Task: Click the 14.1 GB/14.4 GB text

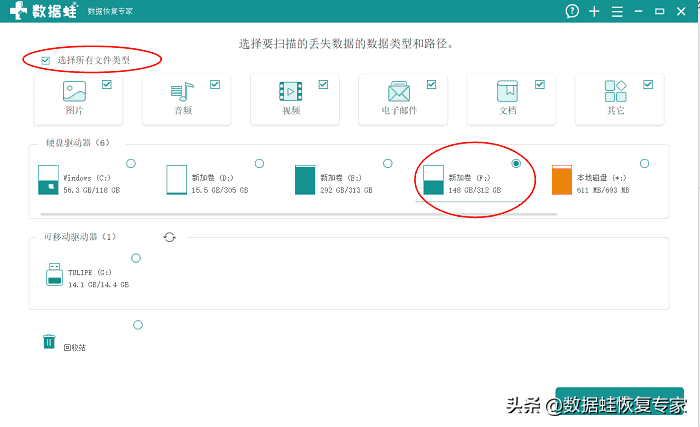Action: (x=98, y=285)
